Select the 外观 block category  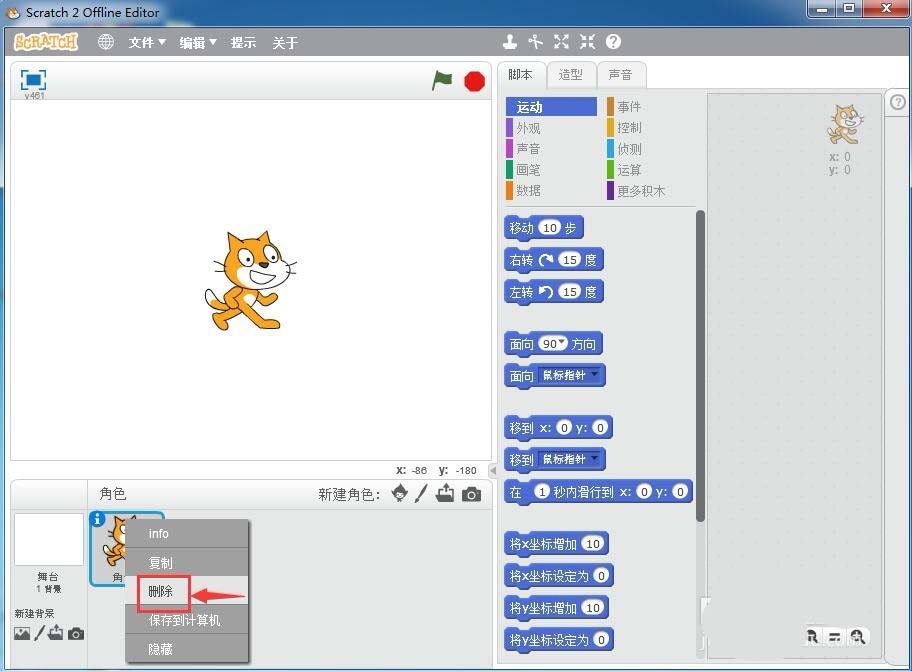tap(551, 128)
